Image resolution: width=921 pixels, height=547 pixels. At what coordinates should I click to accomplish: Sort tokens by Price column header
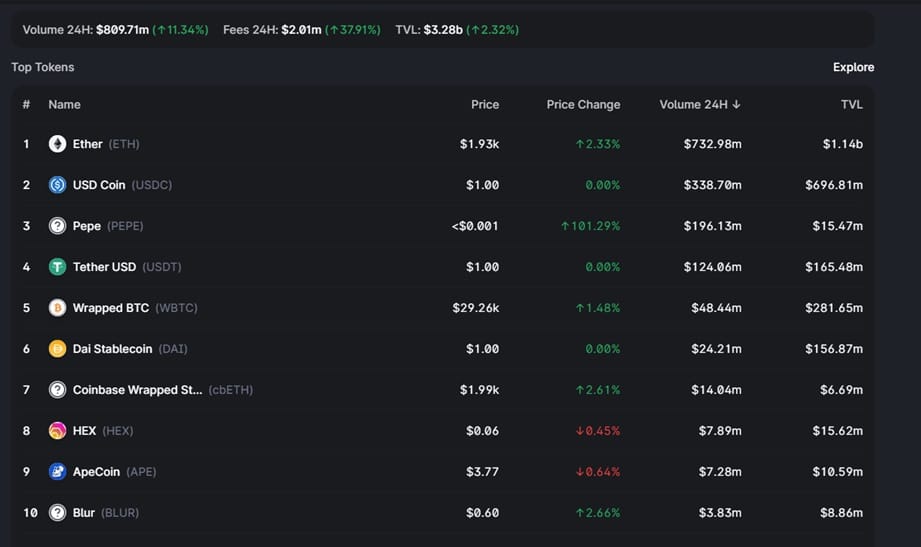pos(485,105)
